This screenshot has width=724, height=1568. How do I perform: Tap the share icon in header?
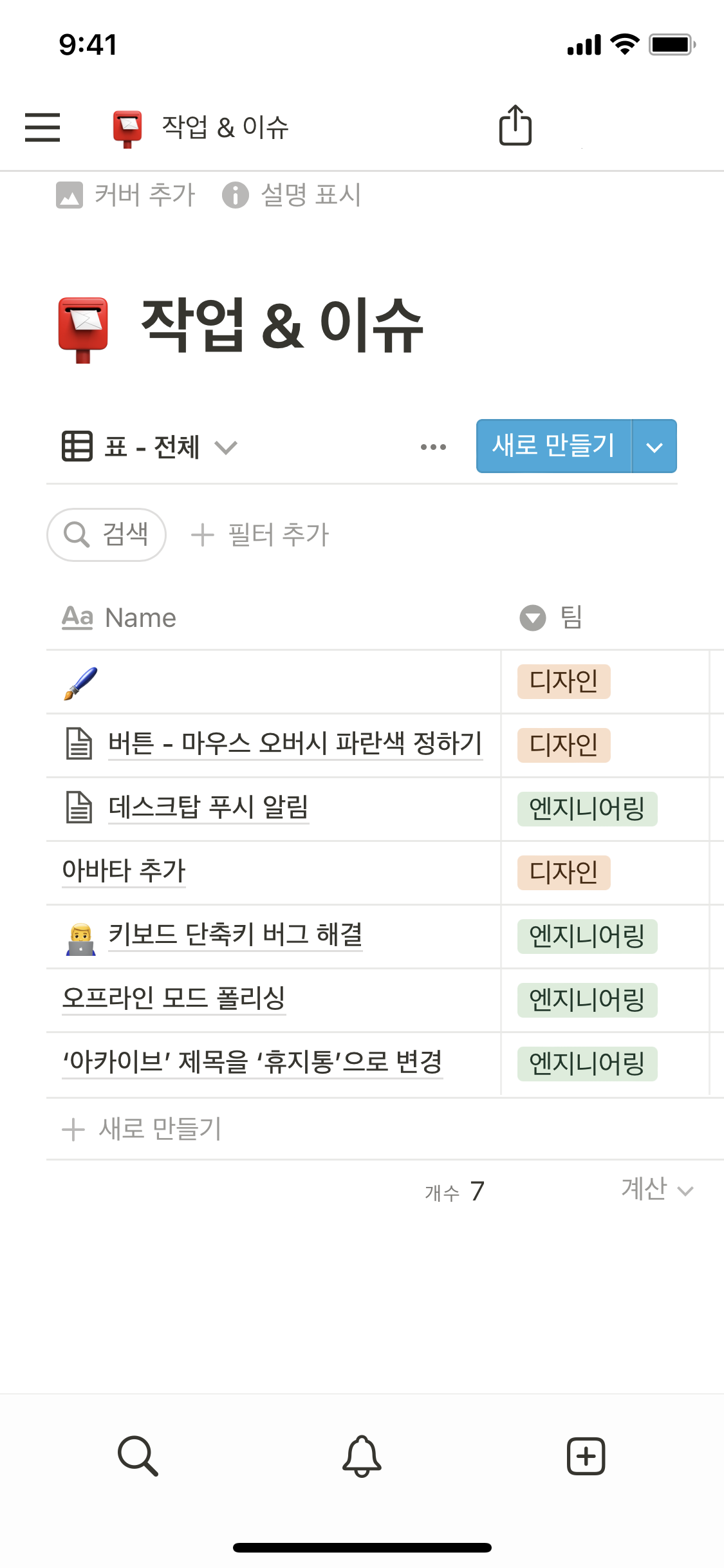pos(515,126)
